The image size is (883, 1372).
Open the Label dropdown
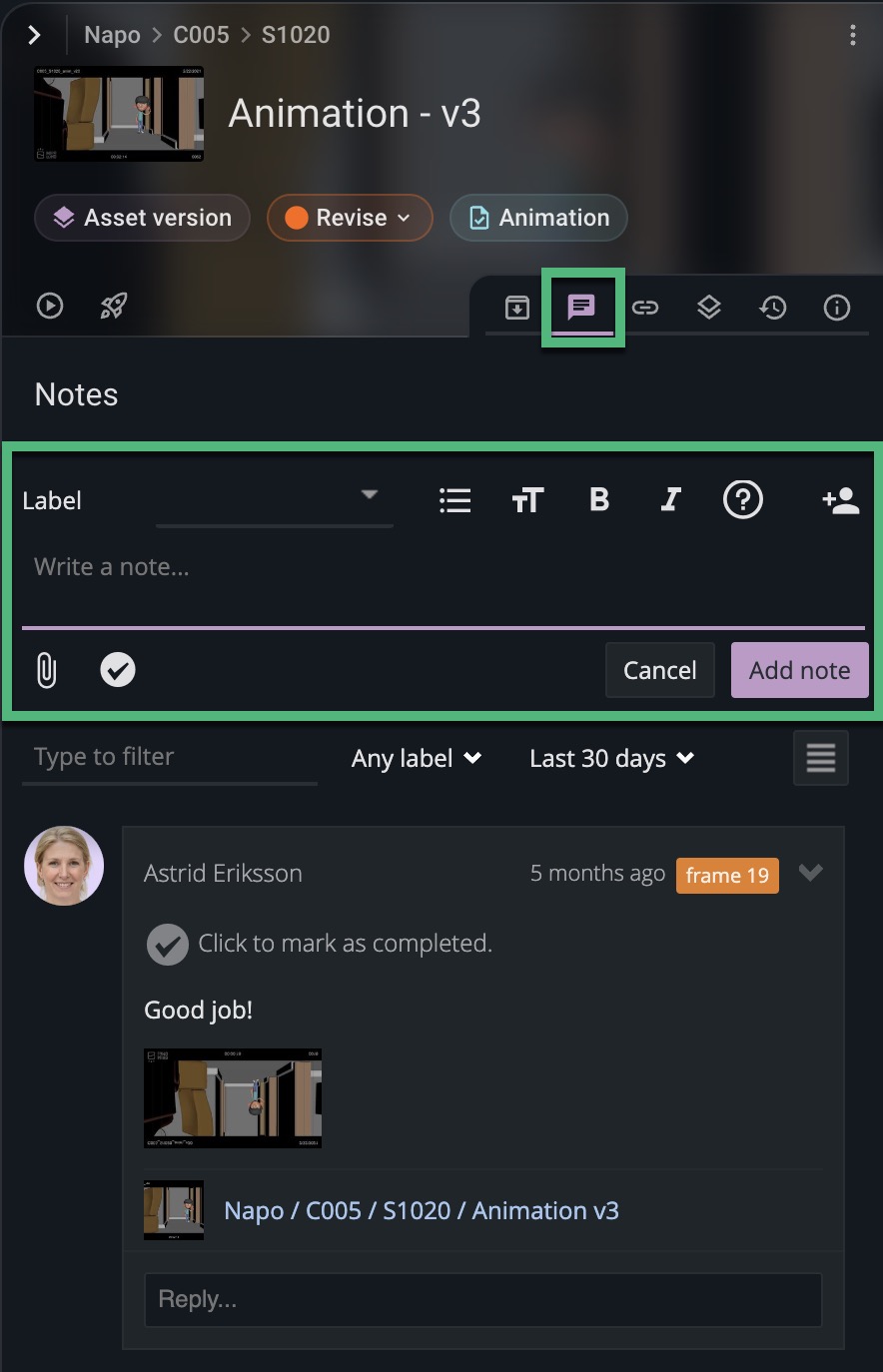(370, 494)
